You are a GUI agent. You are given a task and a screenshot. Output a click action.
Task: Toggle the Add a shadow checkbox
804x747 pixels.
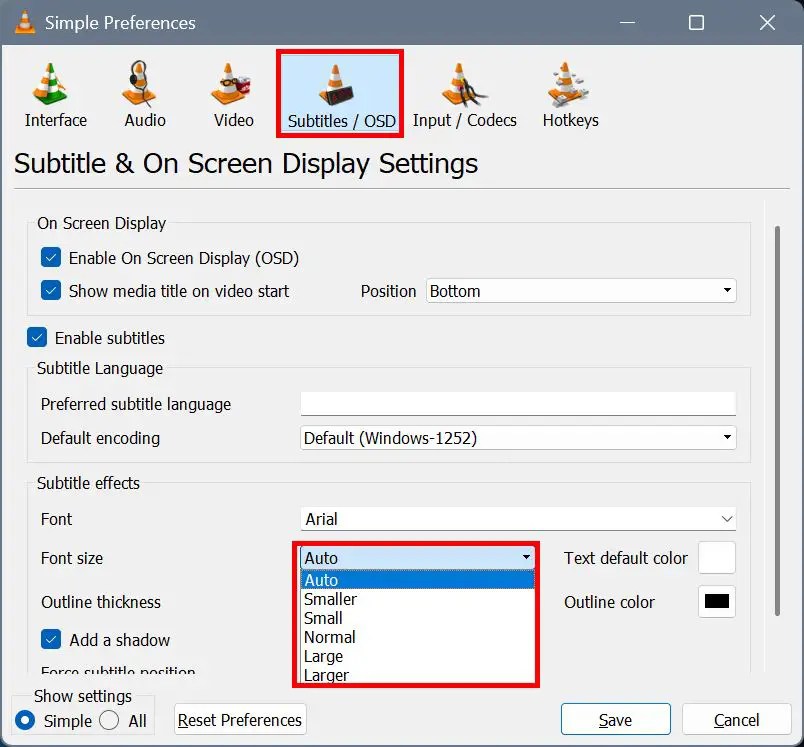(x=51, y=639)
